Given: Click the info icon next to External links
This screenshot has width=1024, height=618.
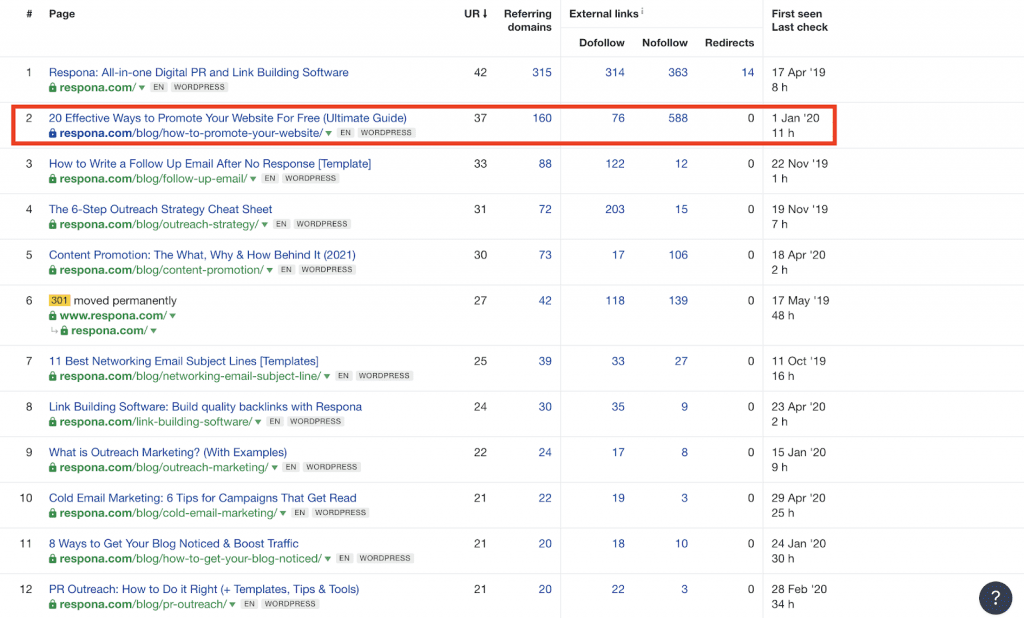Looking at the screenshot, I should tap(642, 11).
